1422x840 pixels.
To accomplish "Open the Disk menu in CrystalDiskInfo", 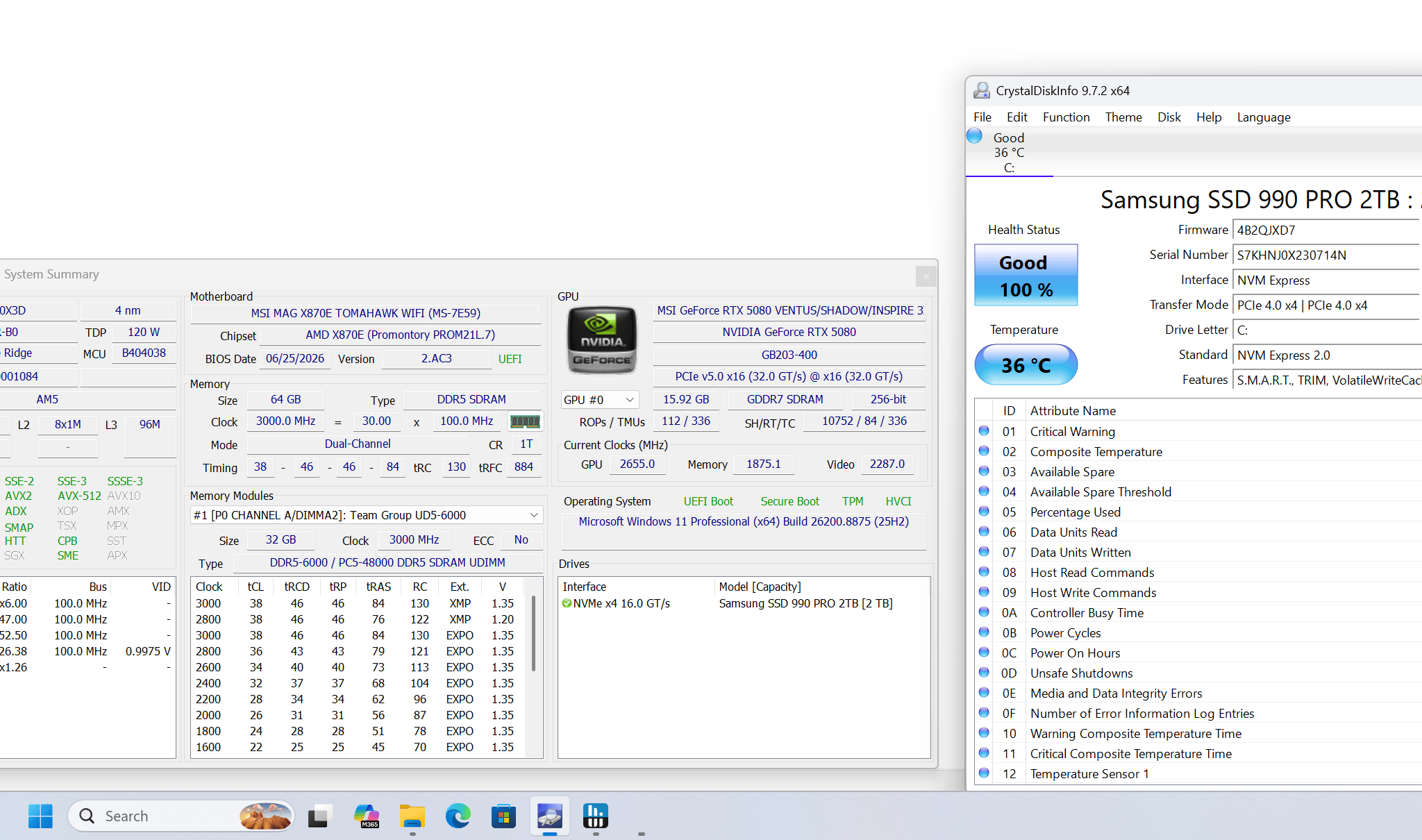I will pos(1169,117).
